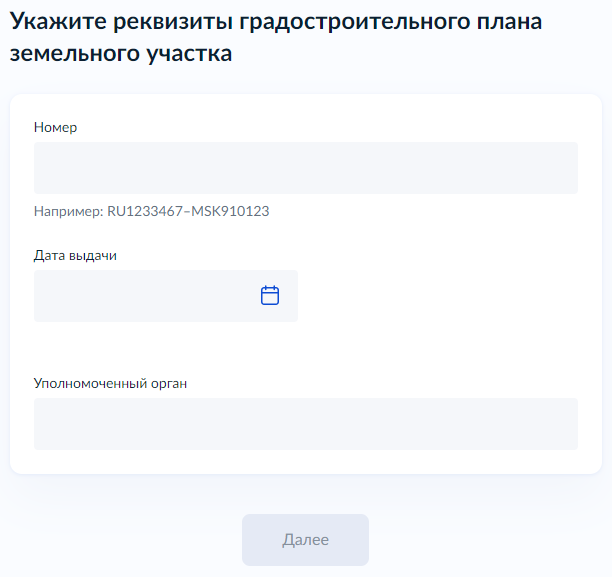Image resolution: width=612 pixels, height=577 pixels.
Task: Click the heading word участка
Action: click(x=189, y=55)
